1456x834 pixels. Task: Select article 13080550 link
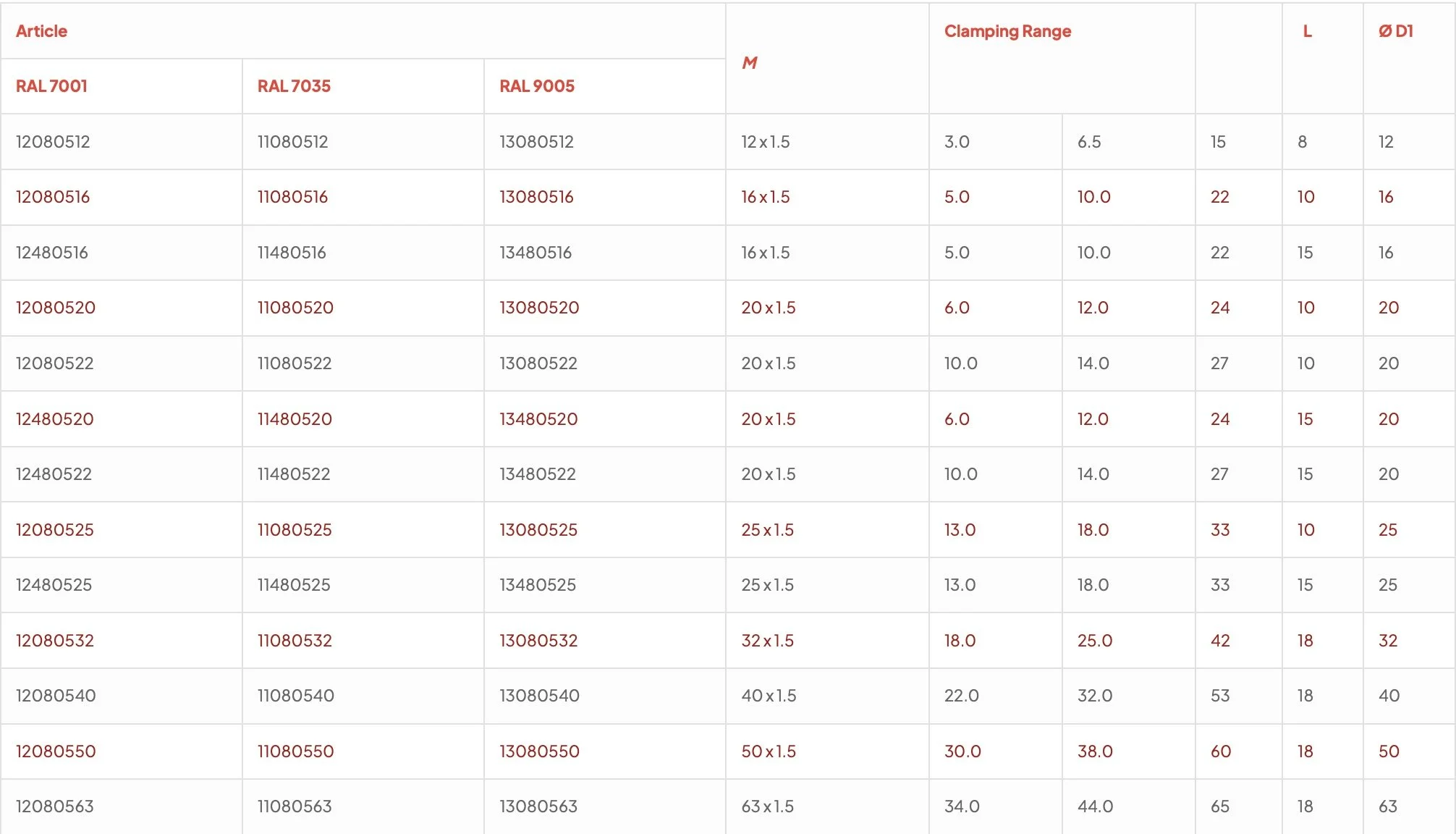pyautogui.click(x=539, y=751)
